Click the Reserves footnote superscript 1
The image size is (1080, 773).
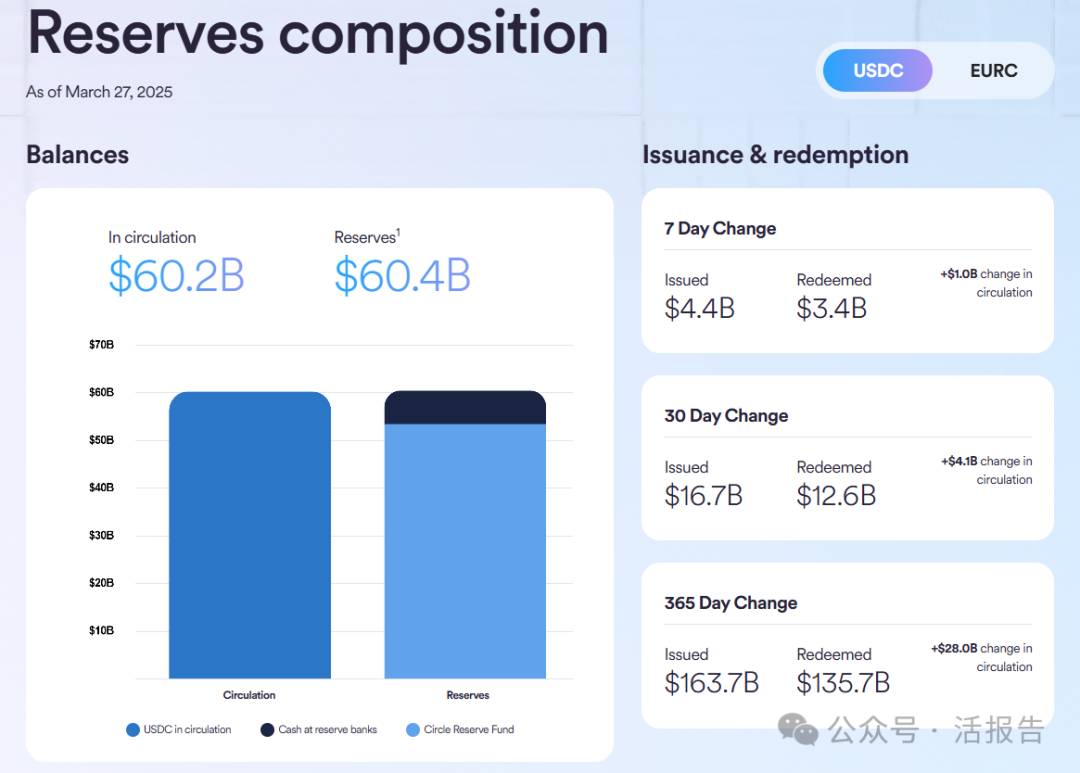[x=399, y=232]
